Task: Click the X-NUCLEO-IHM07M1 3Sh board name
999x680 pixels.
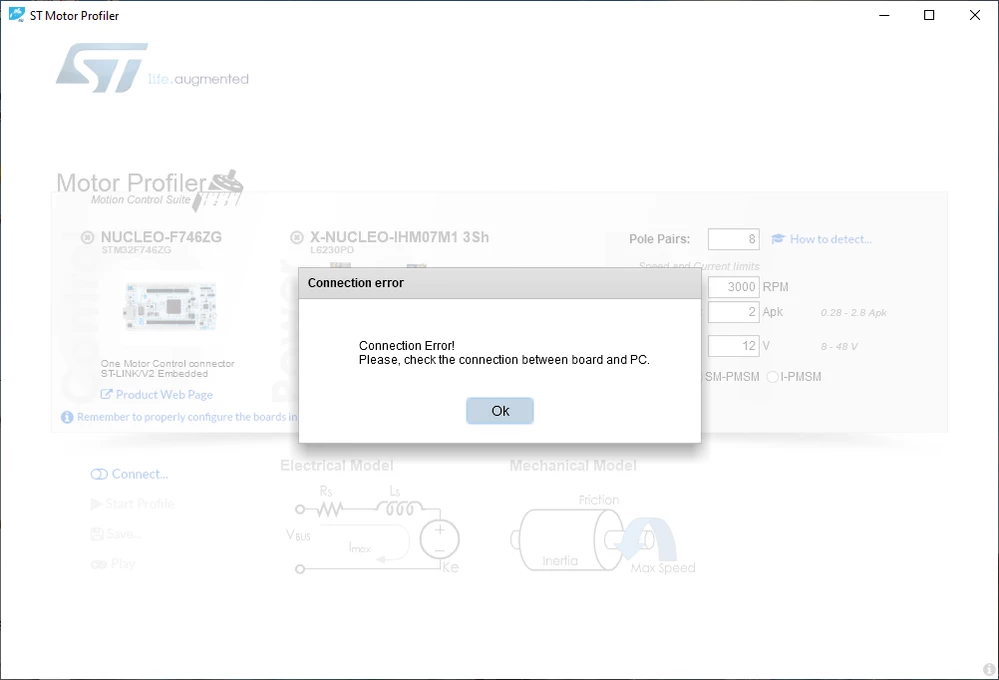Action: (399, 237)
